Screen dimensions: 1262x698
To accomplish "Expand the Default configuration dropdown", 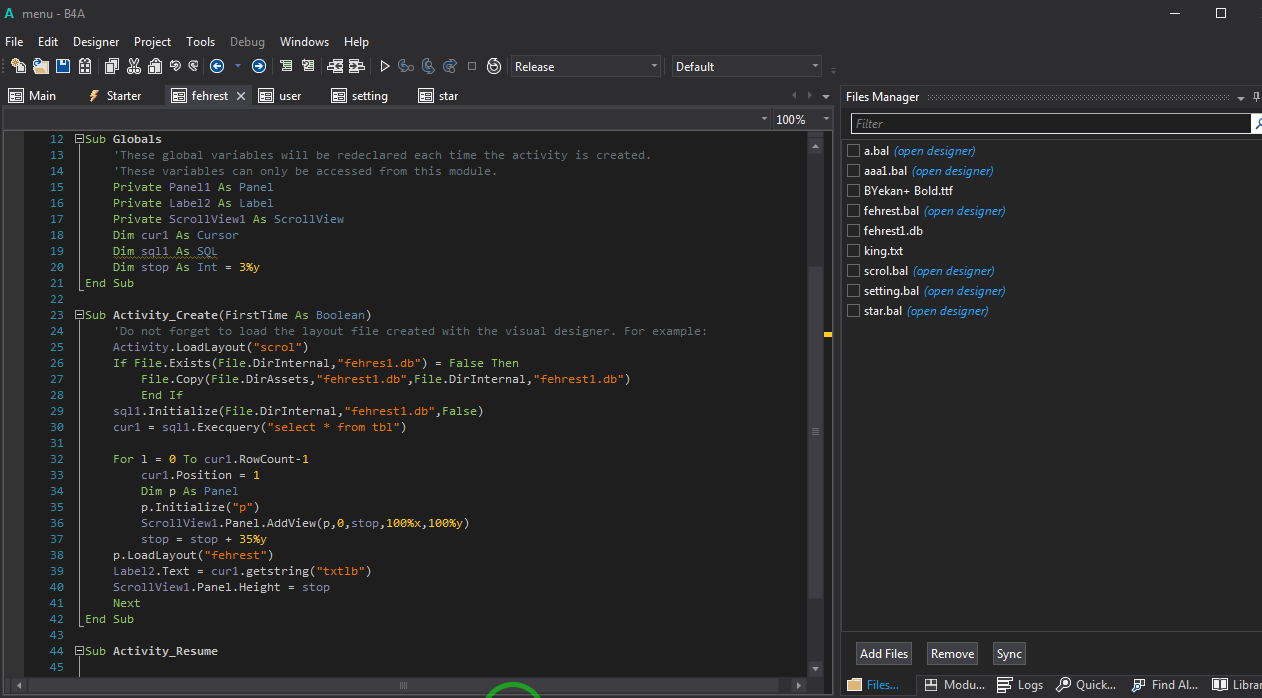I will click(746, 67).
